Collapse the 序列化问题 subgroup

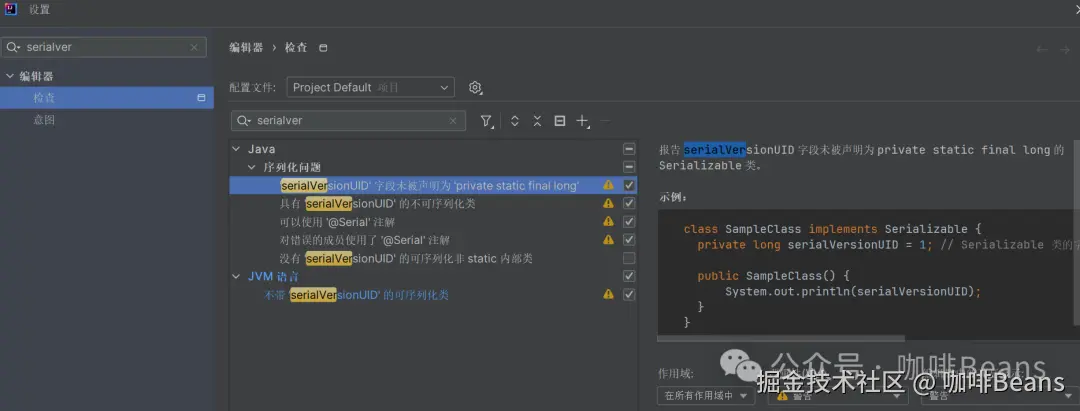[x=252, y=167]
